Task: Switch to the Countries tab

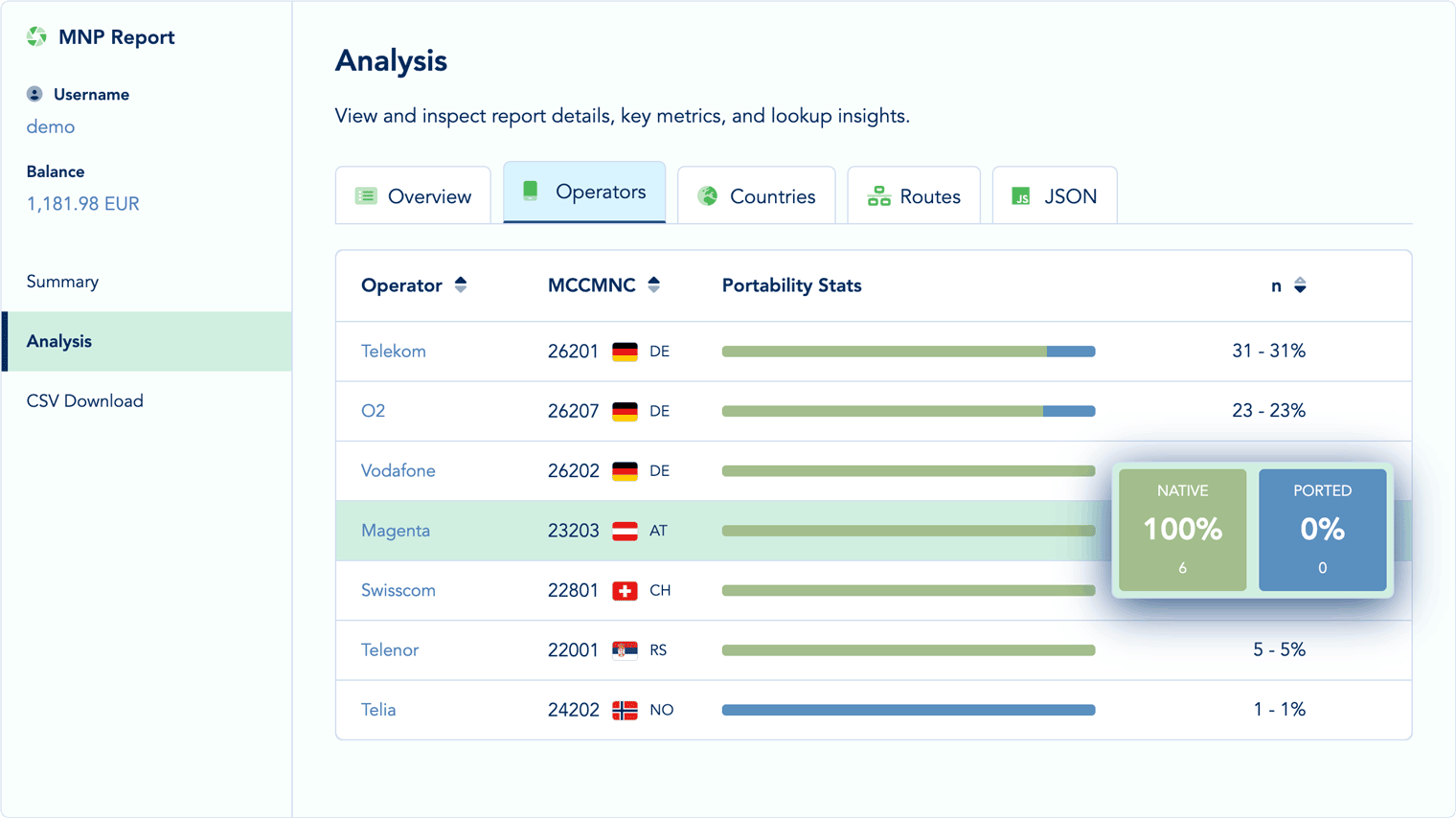Action: (x=756, y=194)
